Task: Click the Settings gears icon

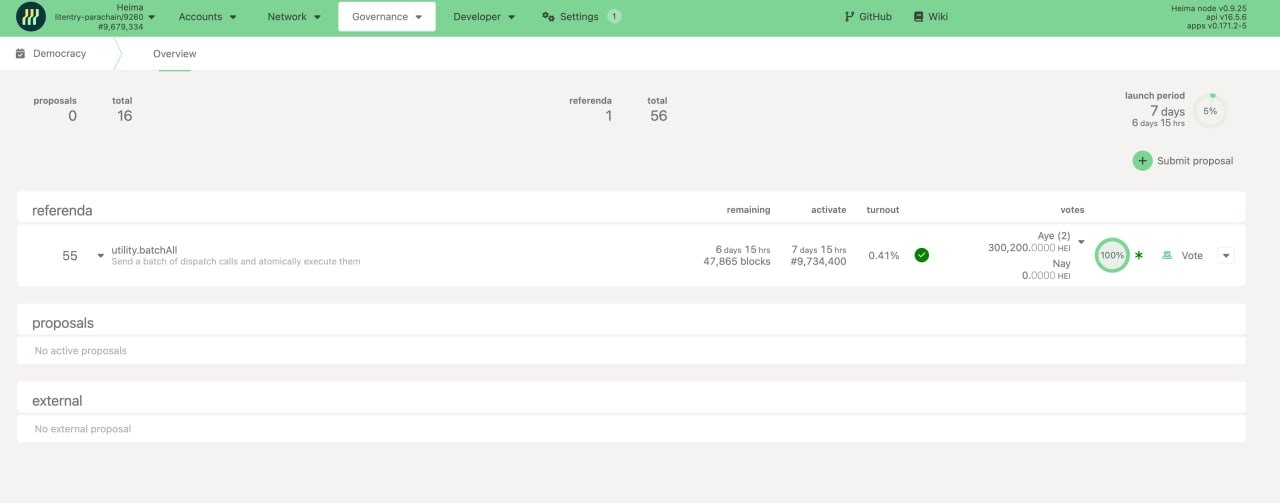Action: 548,17
